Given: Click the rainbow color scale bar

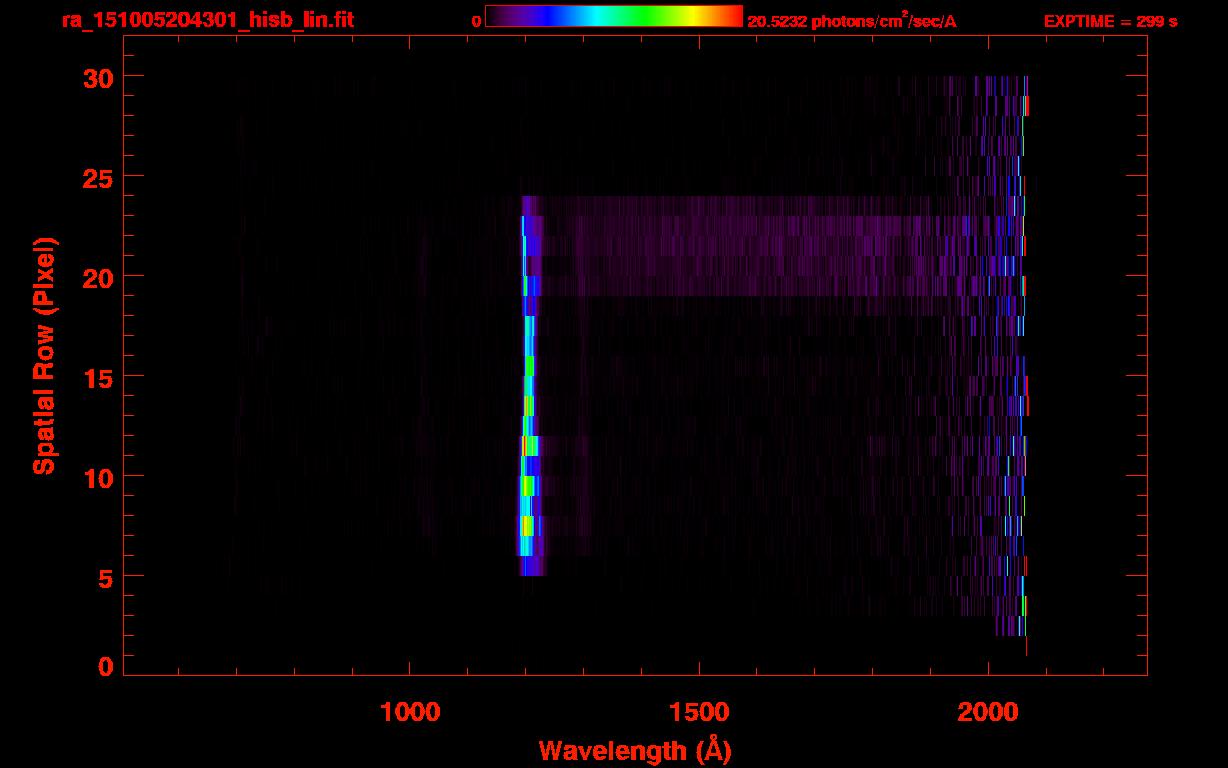Looking at the screenshot, I should [x=614, y=16].
